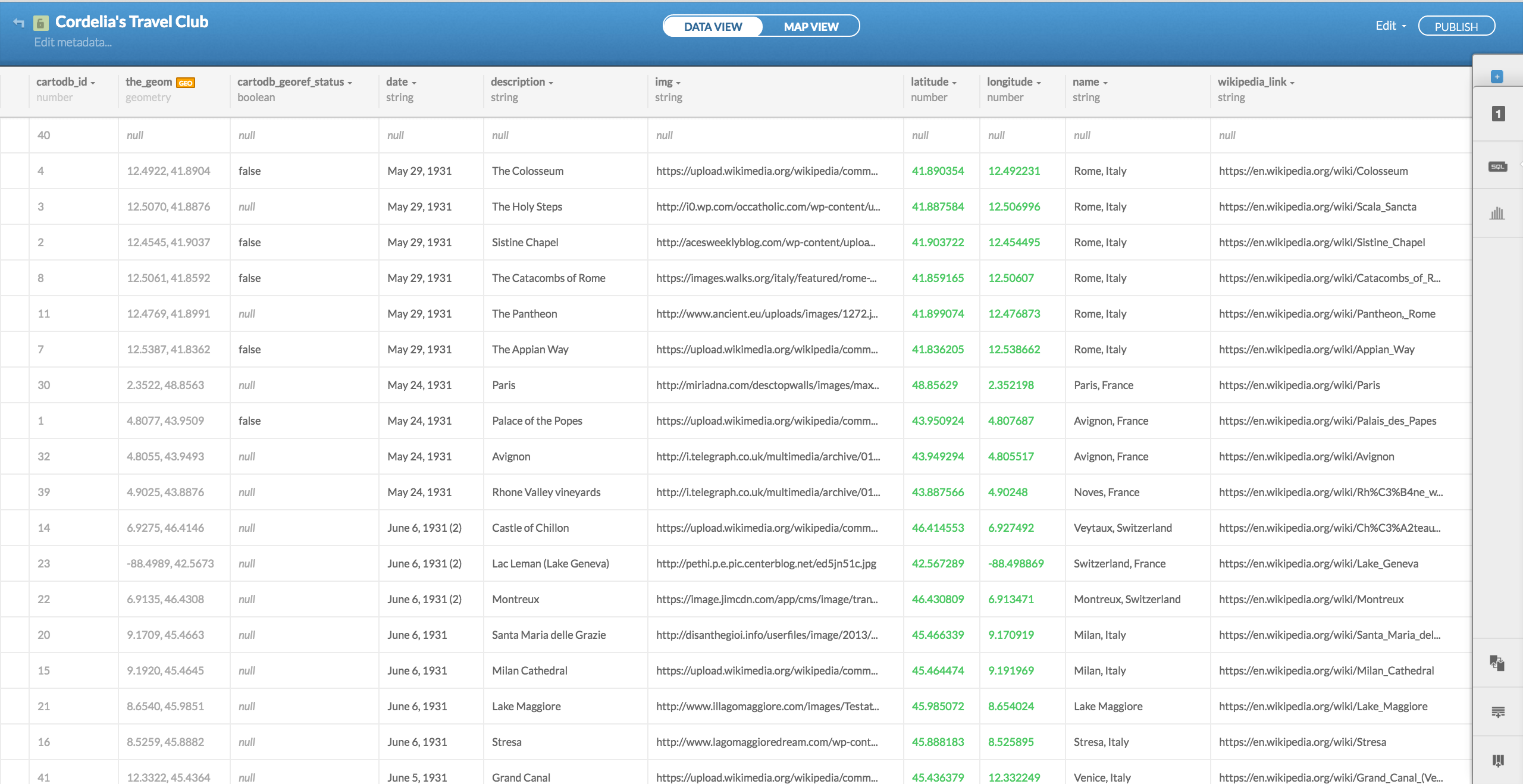1523x784 pixels.
Task: Click wikipedia link for Colosseum
Action: 1313,171
